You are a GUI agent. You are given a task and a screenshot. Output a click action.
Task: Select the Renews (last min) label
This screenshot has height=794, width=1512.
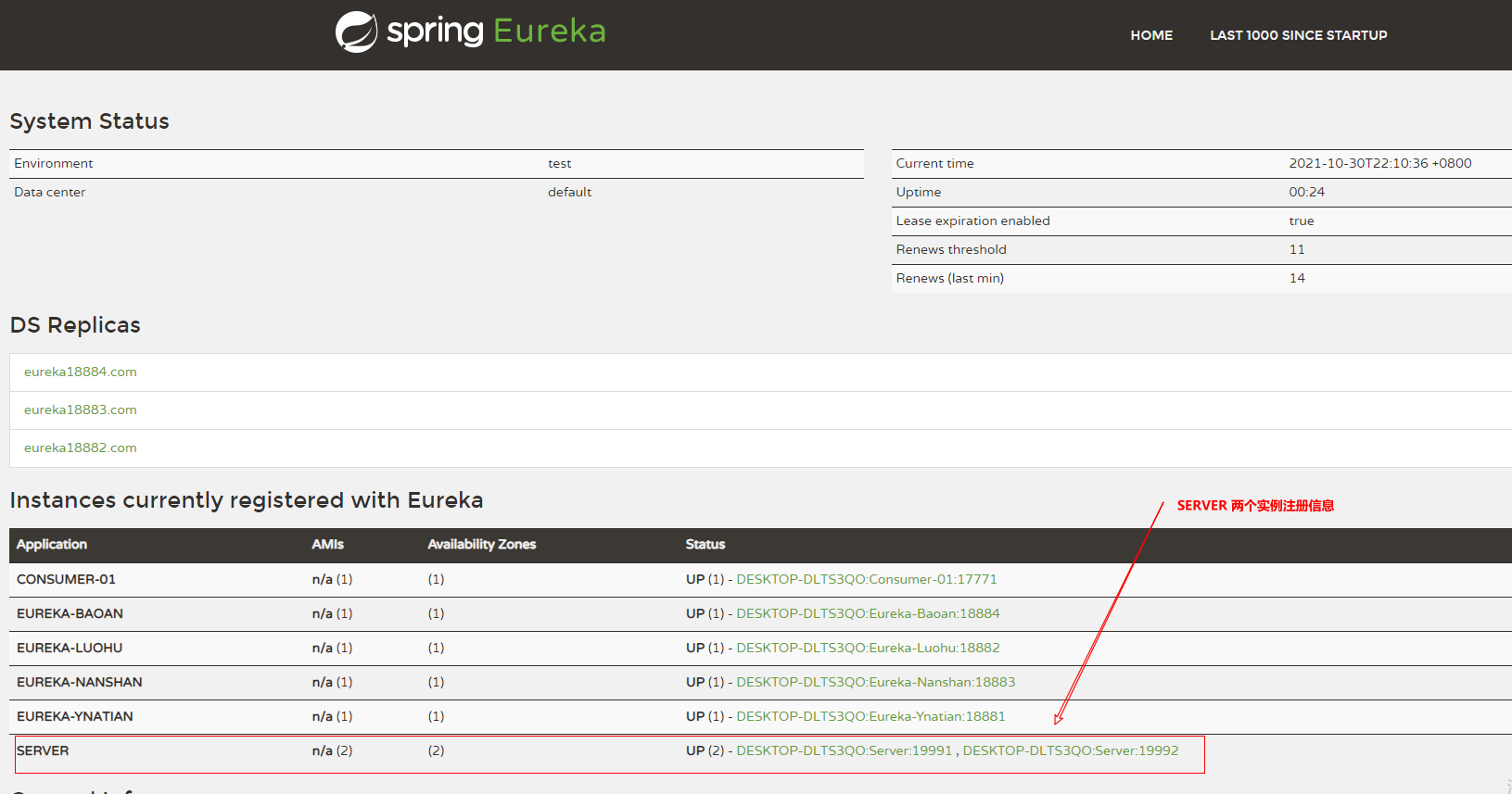tap(950, 278)
